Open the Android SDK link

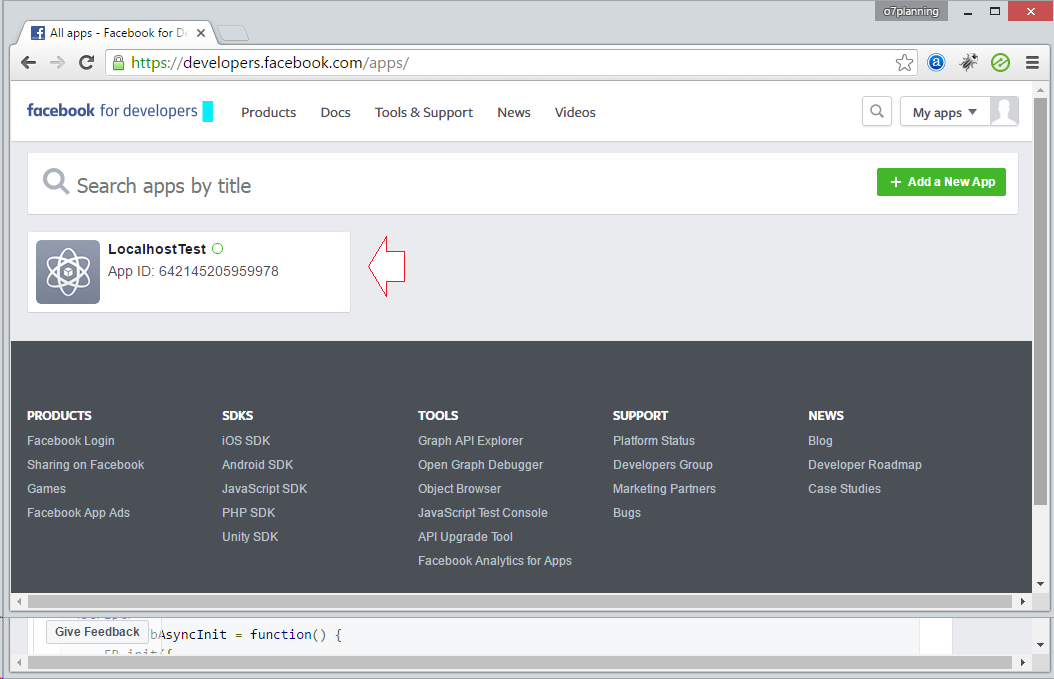pyautogui.click(x=257, y=465)
